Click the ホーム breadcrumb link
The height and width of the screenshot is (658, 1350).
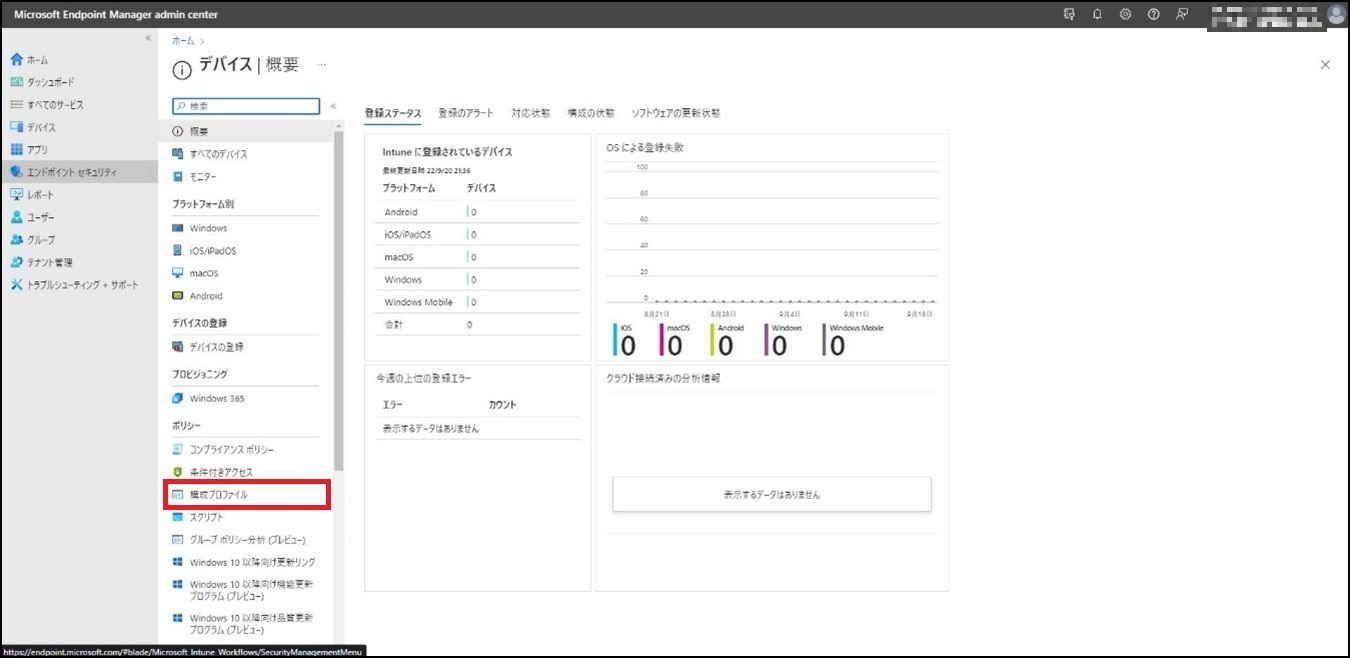tap(183, 40)
